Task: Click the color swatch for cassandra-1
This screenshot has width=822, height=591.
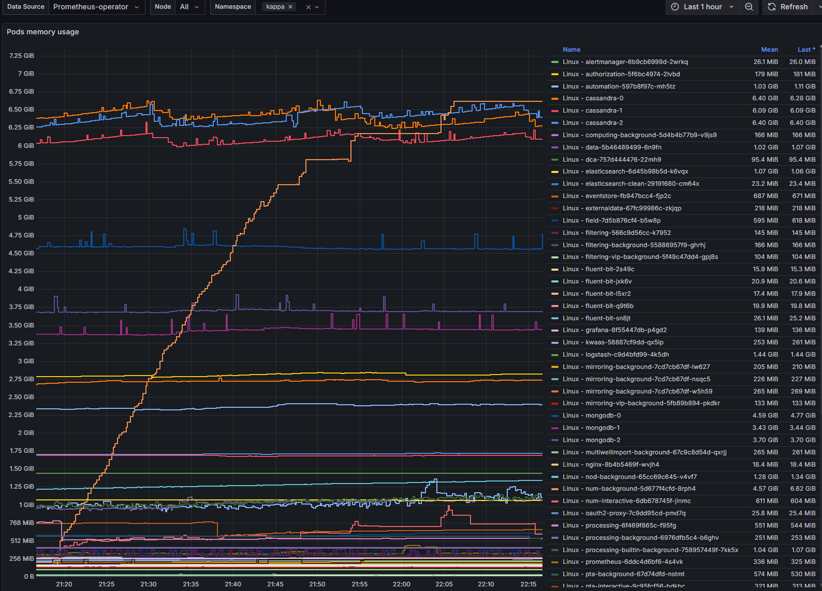Action: [x=555, y=111]
